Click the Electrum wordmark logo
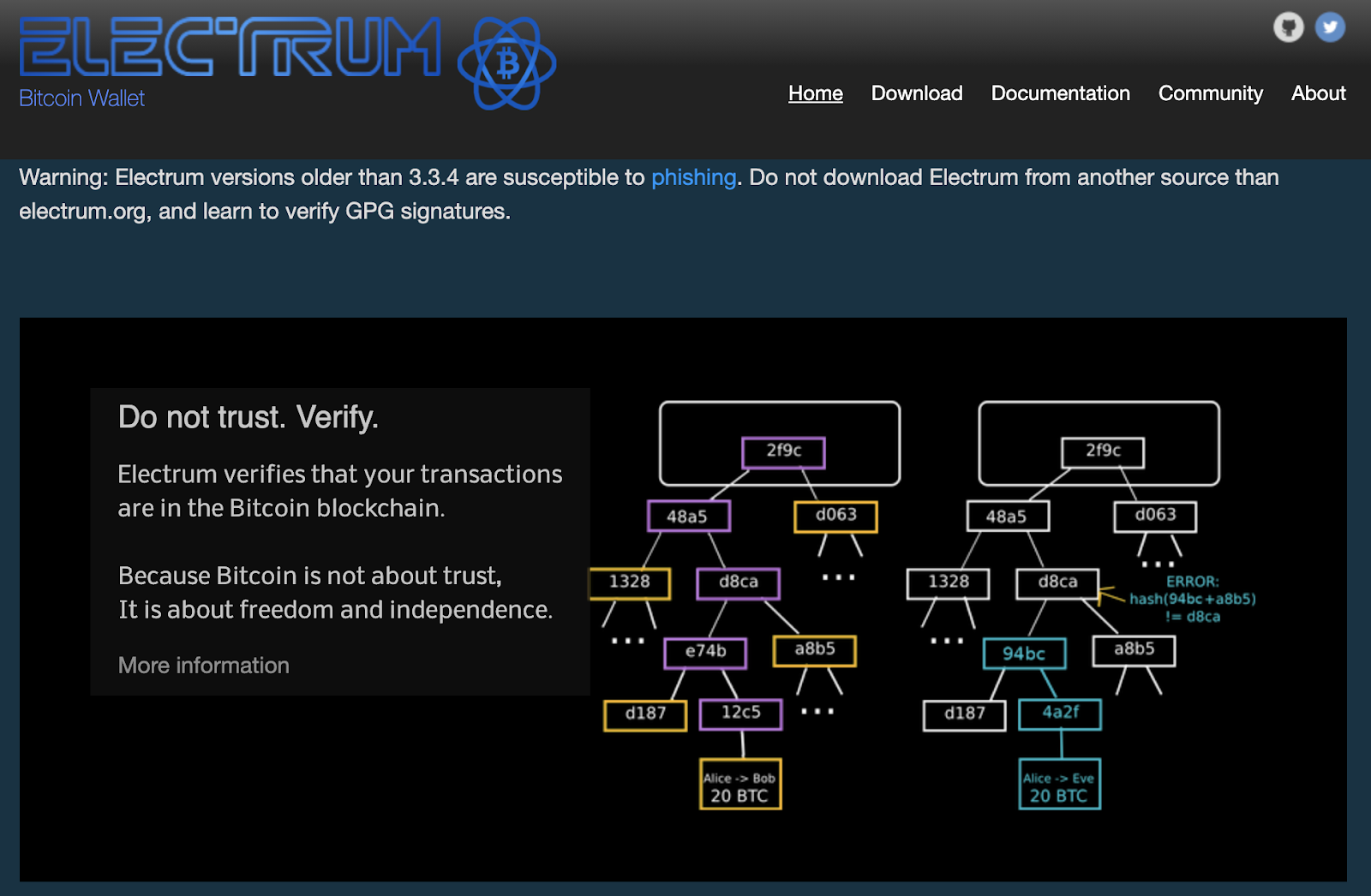 click(230, 48)
